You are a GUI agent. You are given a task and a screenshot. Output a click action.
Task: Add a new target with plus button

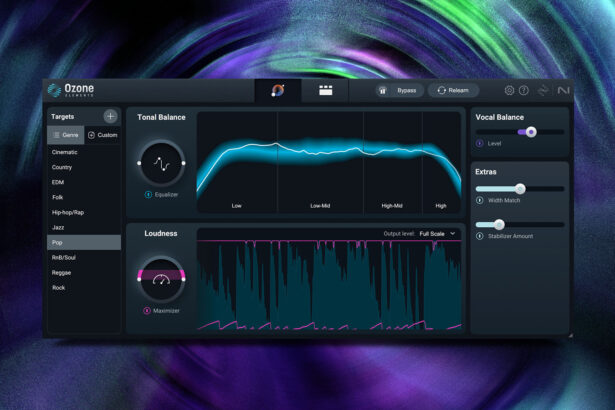110,116
